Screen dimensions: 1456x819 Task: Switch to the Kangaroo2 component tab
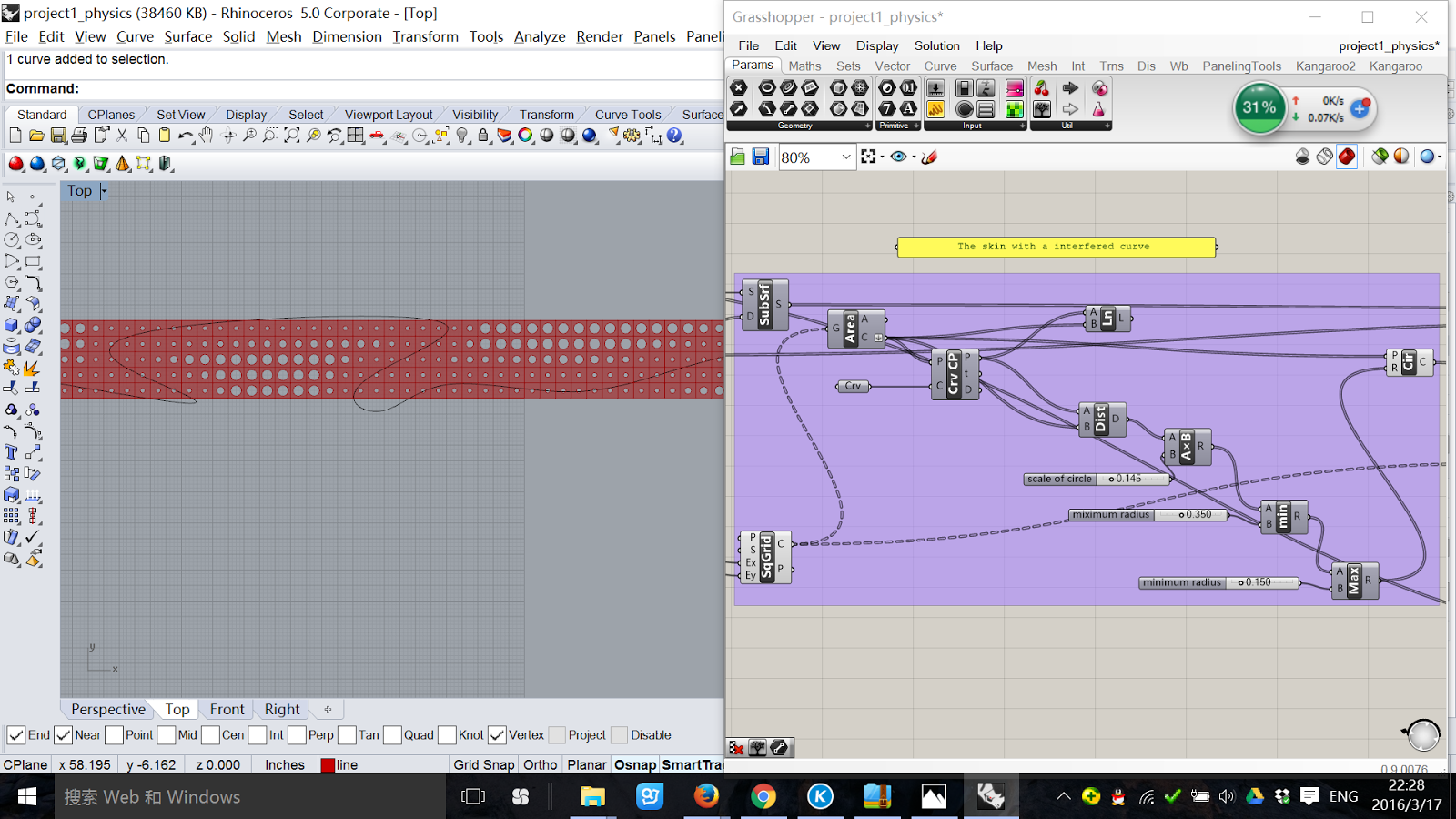click(x=1325, y=66)
